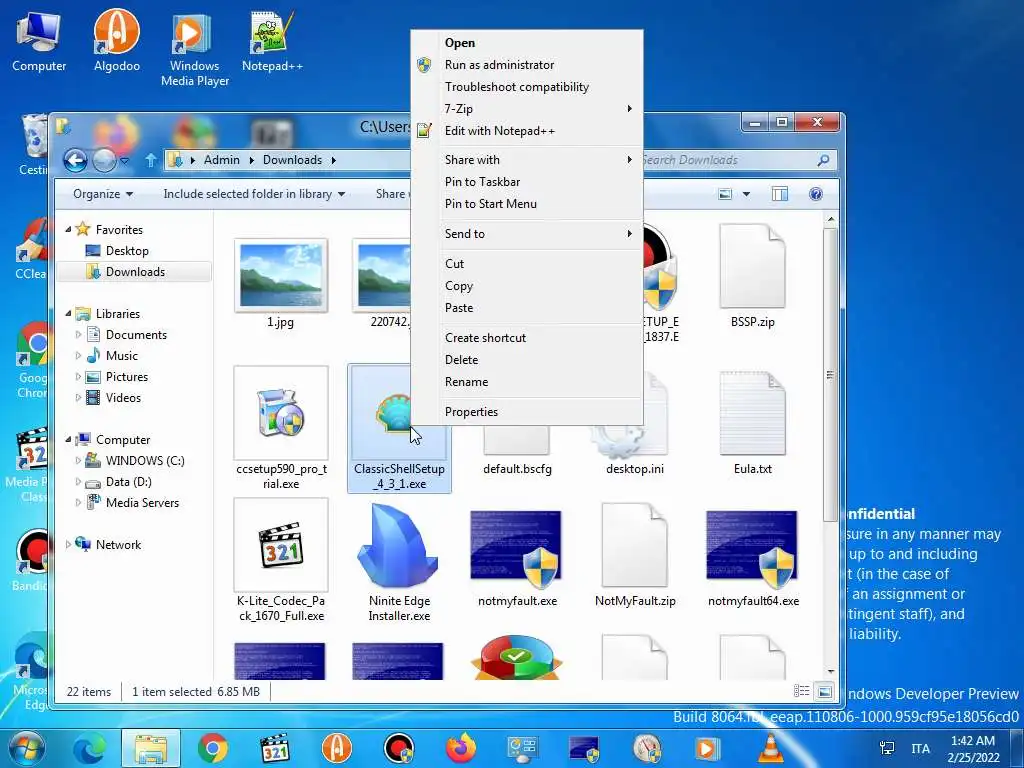Select Ninite Edge Installer.exe file
Screen dimensions: 1024x768
coord(399,562)
